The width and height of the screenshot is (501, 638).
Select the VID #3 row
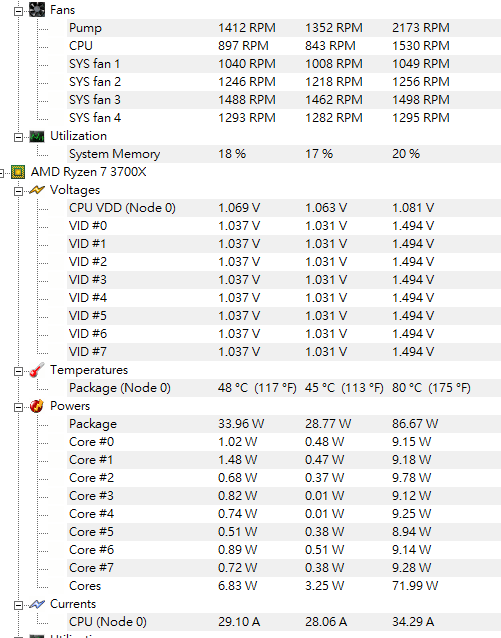[x=284, y=280]
